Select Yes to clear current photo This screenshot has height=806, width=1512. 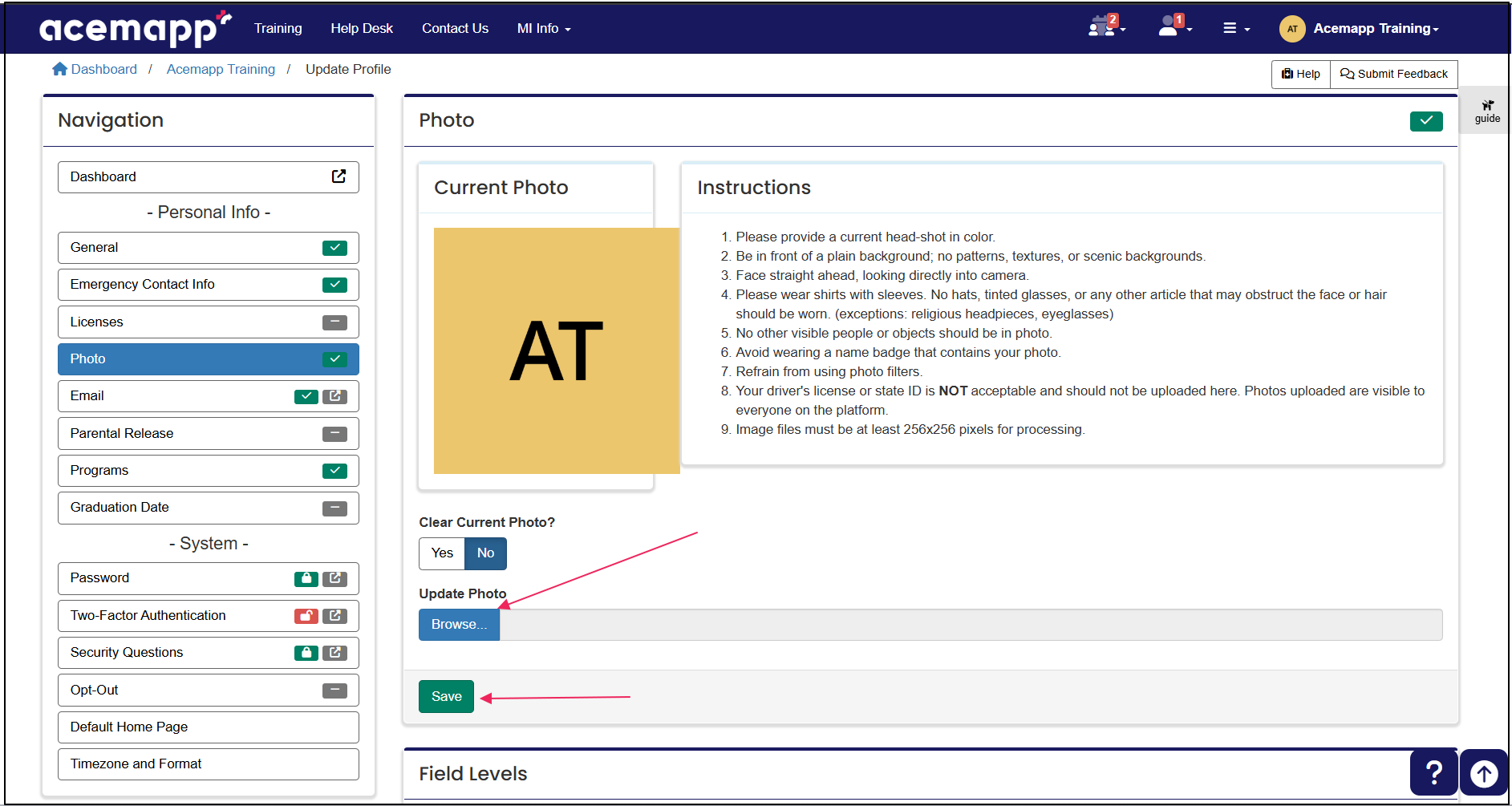point(441,553)
